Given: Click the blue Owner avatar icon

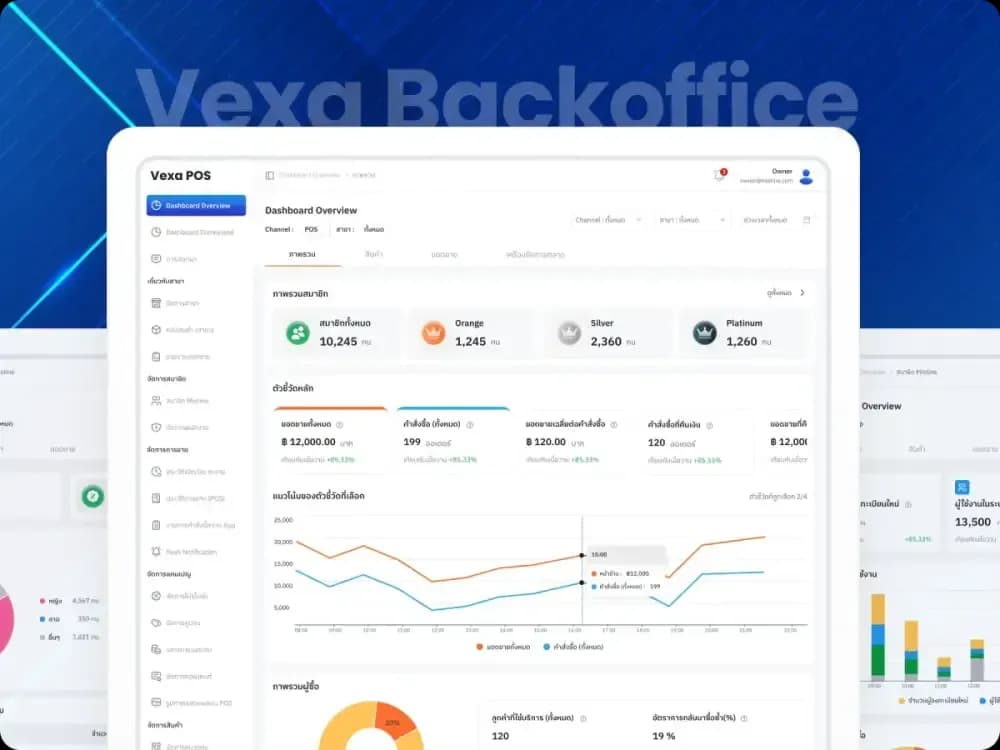Looking at the screenshot, I should tap(806, 177).
